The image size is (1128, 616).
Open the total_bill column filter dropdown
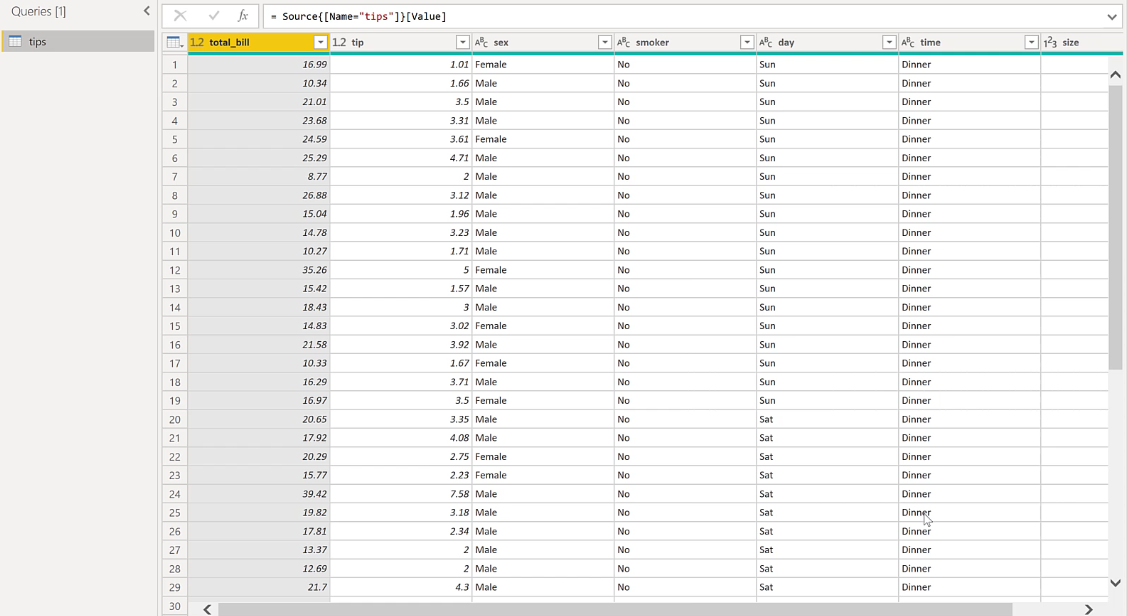click(x=320, y=42)
